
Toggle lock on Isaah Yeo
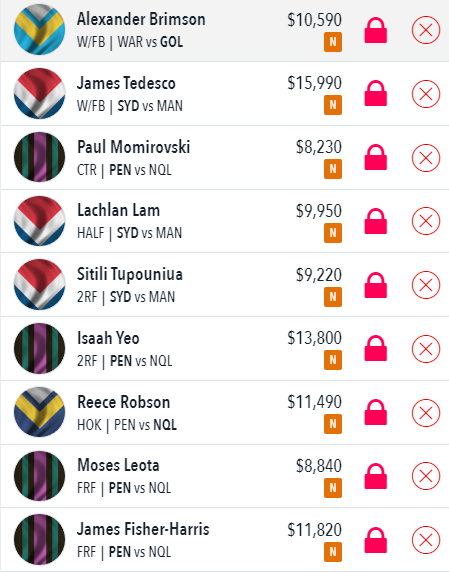coord(376,348)
